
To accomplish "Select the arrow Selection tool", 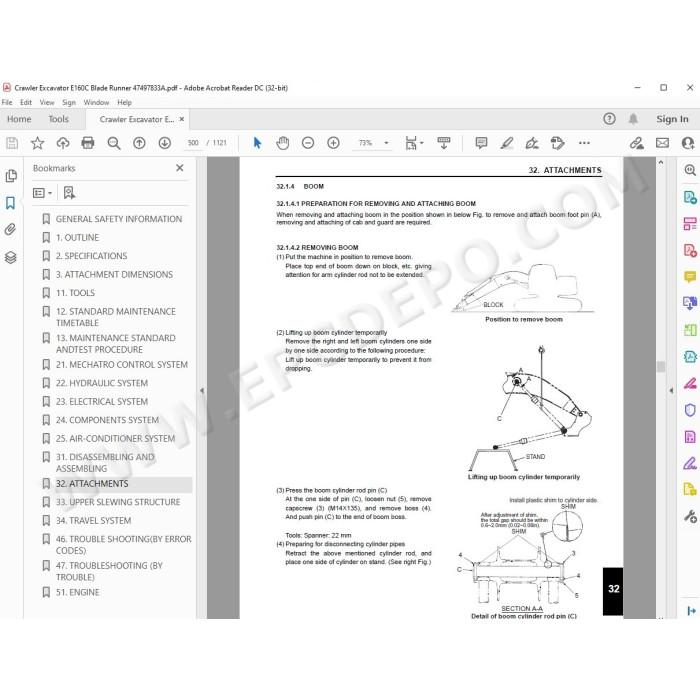I will tap(257, 143).
